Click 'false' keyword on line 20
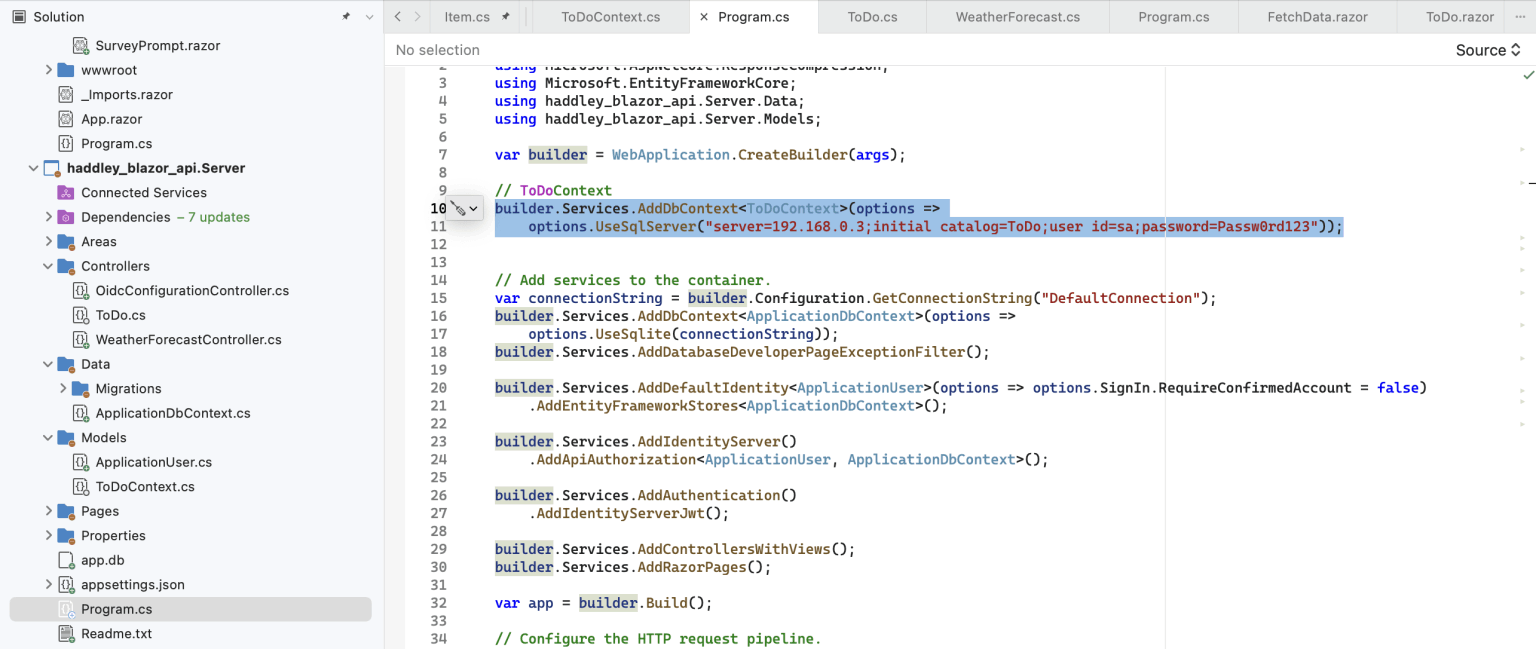 [1398, 387]
